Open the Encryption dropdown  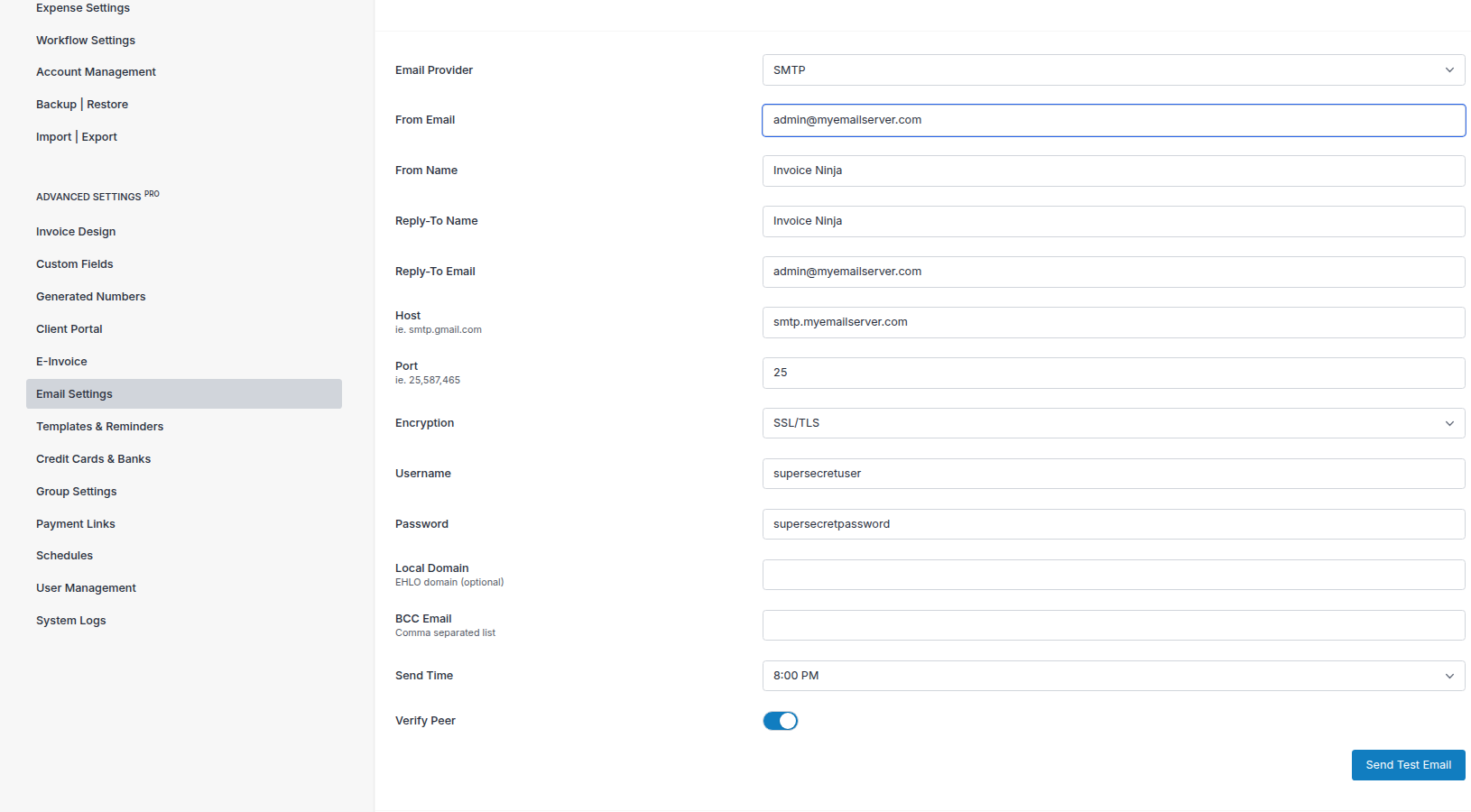point(1113,422)
